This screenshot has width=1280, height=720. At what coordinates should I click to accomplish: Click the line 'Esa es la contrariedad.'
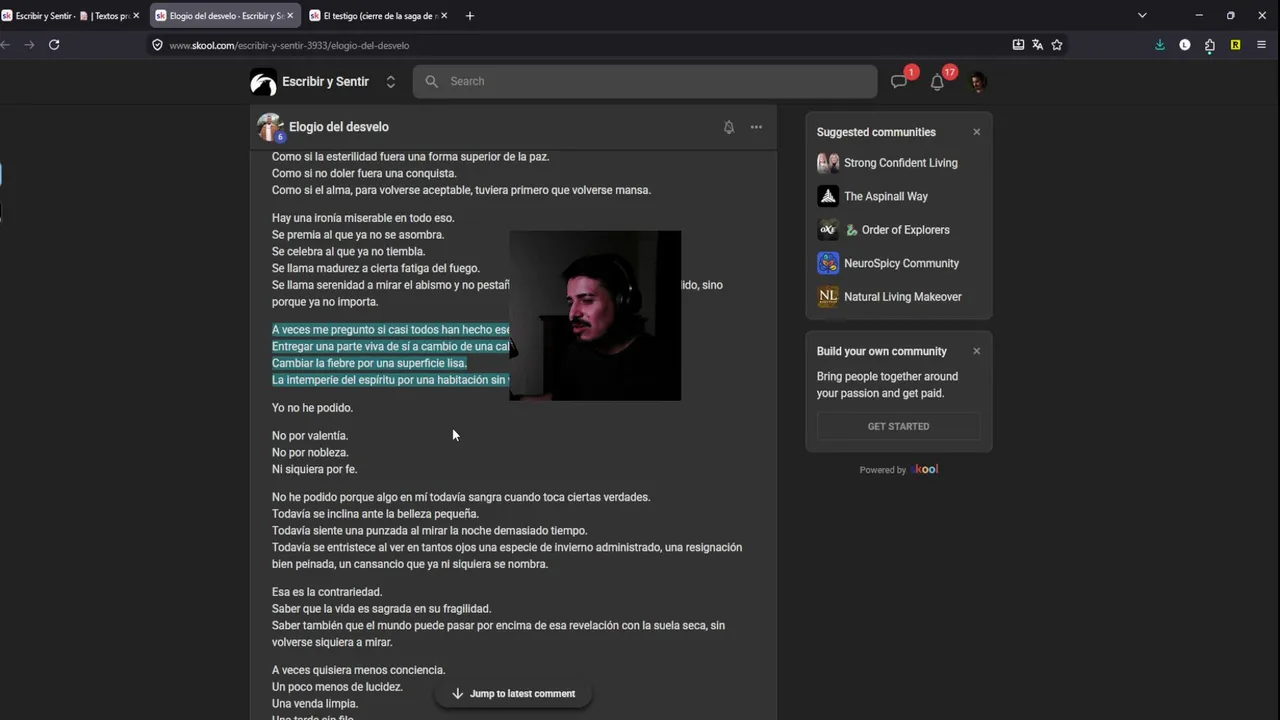click(327, 592)
